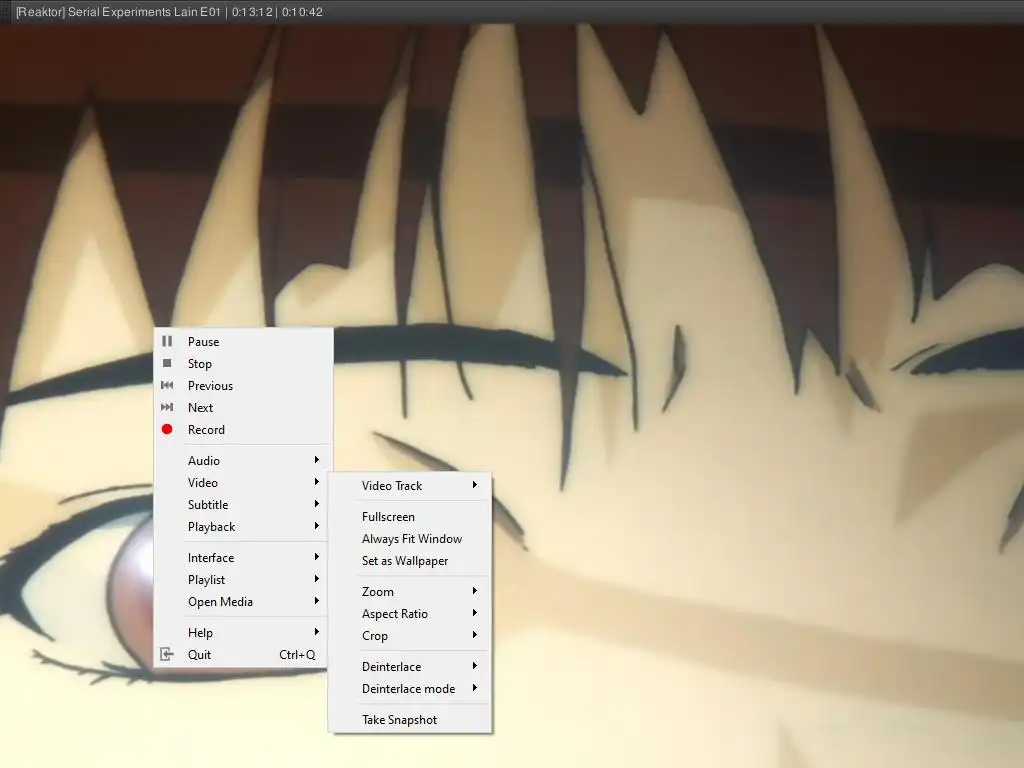Open the Deinterlace mode options

pos(409,689)
